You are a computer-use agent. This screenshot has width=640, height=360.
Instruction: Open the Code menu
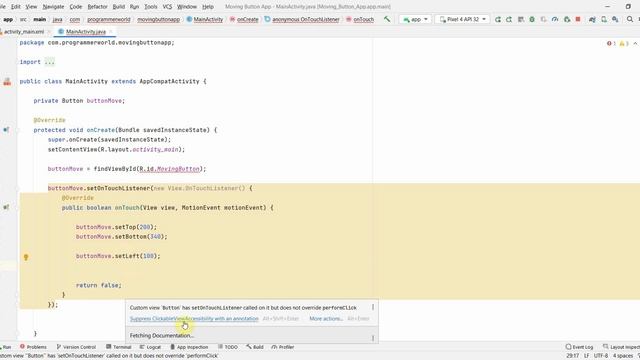tap(76, 7)
